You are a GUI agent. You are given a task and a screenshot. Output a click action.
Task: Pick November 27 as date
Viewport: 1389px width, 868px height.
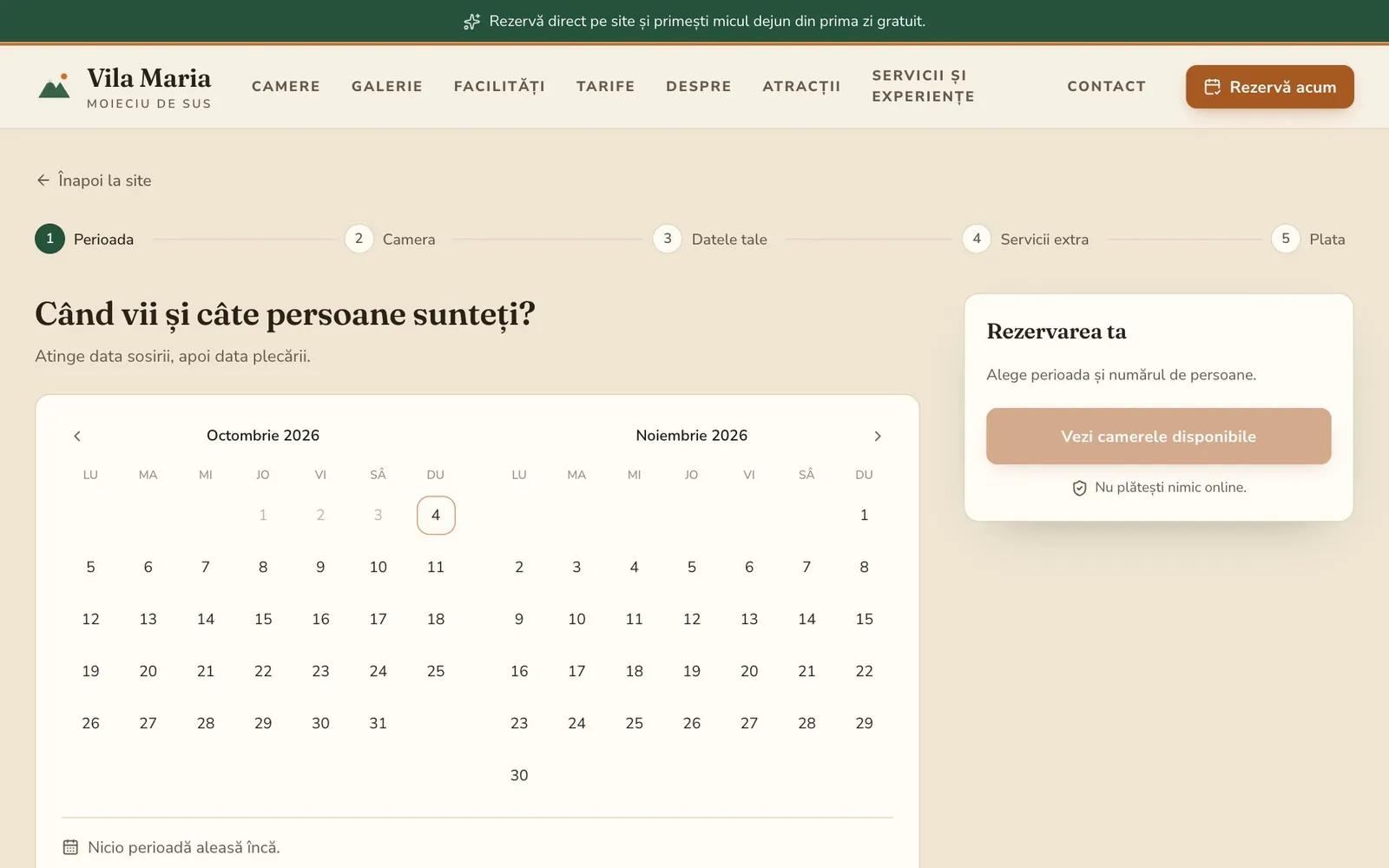[x=749, y=723]
